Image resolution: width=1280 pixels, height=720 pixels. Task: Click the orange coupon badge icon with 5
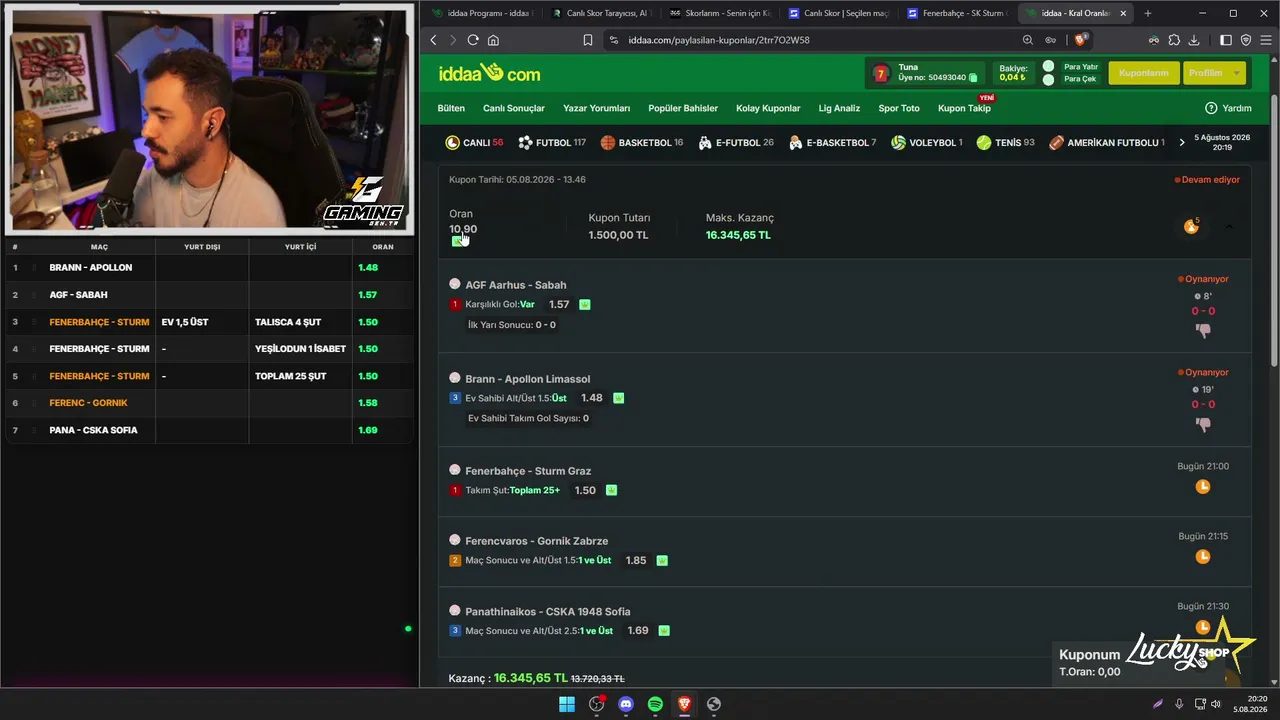1191,227
